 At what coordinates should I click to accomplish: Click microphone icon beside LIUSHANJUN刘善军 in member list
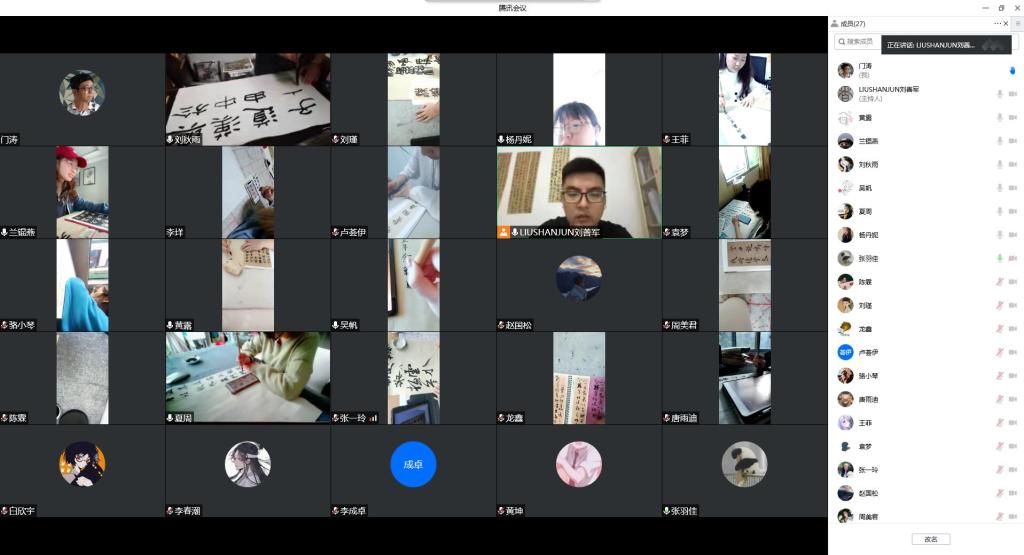[999, 94]
